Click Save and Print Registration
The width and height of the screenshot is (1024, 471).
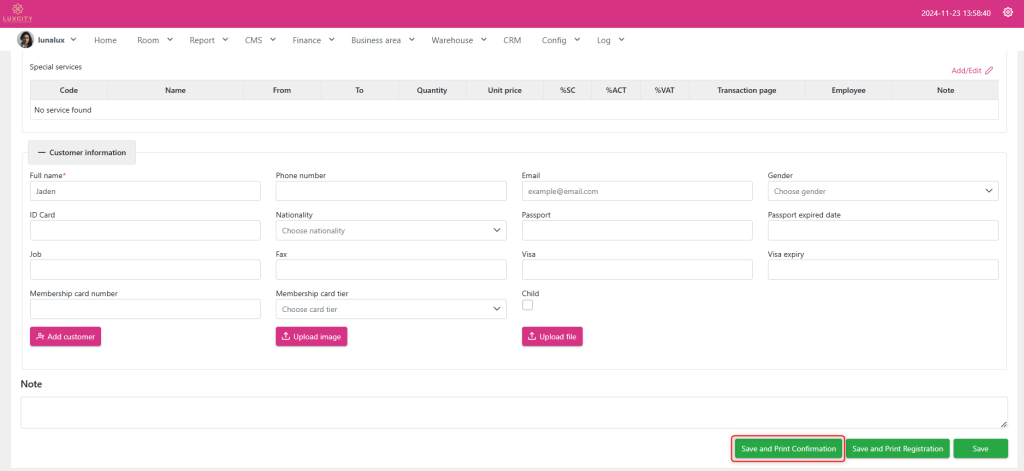click(897, 449)
